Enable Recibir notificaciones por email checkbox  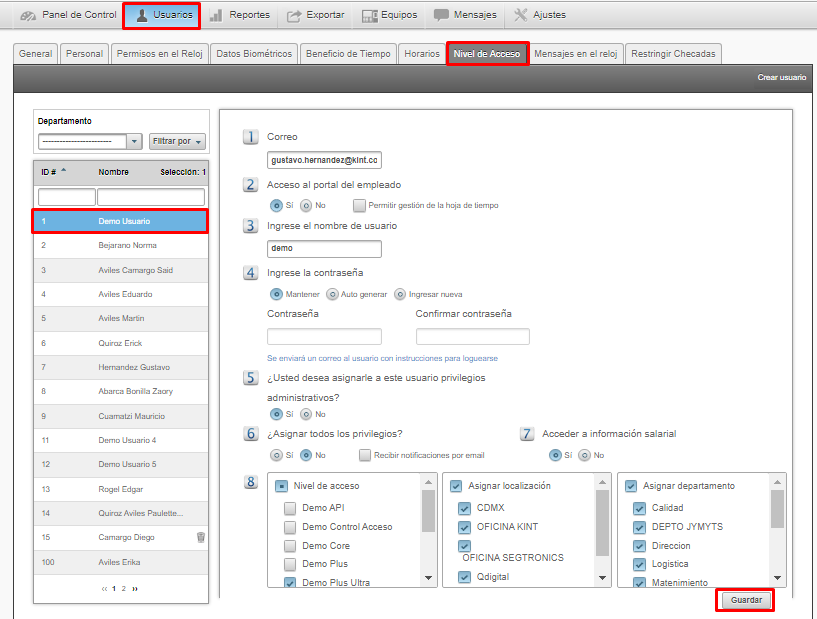pos(365,455)
